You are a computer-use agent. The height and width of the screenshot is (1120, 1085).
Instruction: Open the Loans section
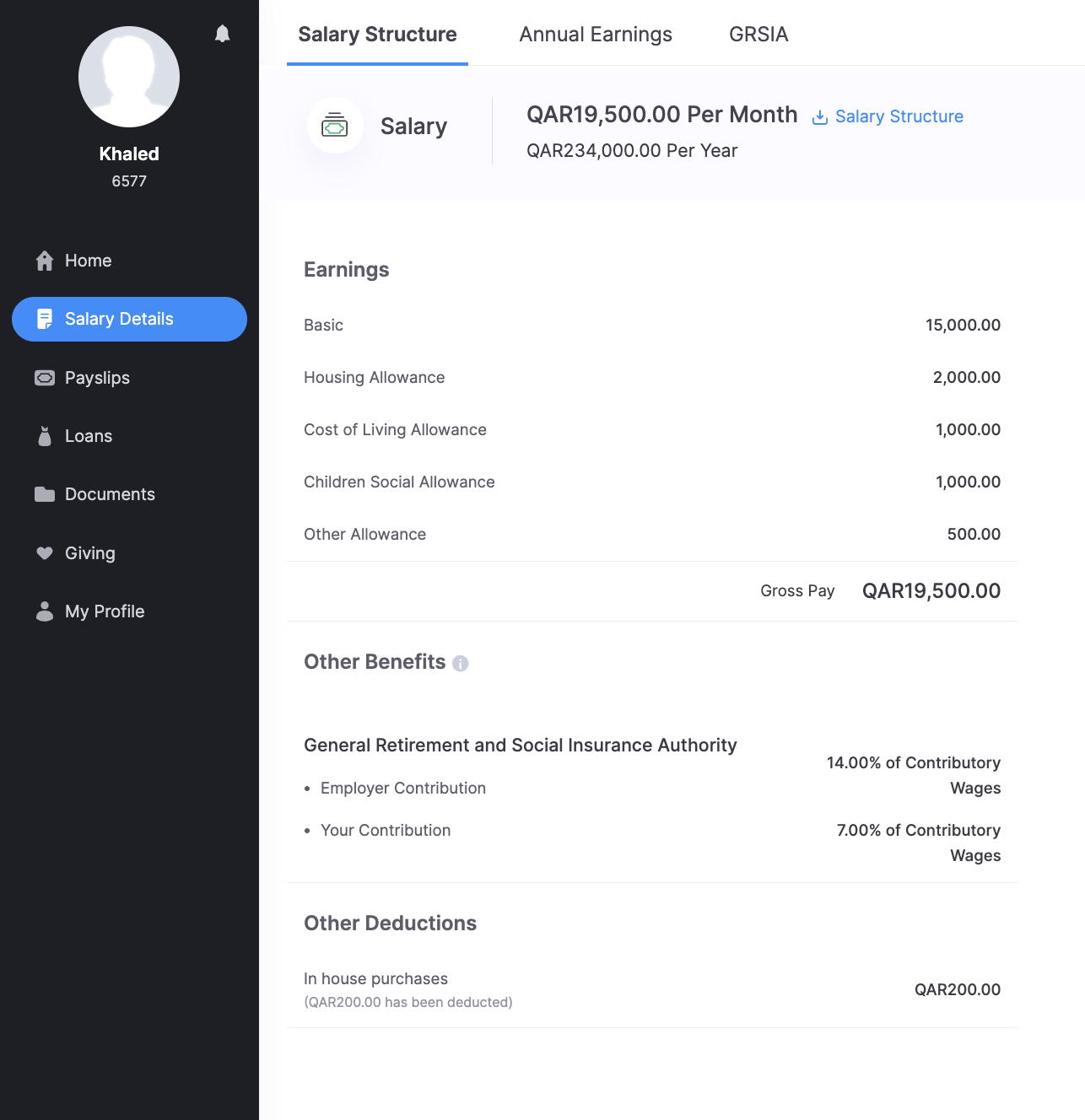pyautogui.click(x=89, y=436)
